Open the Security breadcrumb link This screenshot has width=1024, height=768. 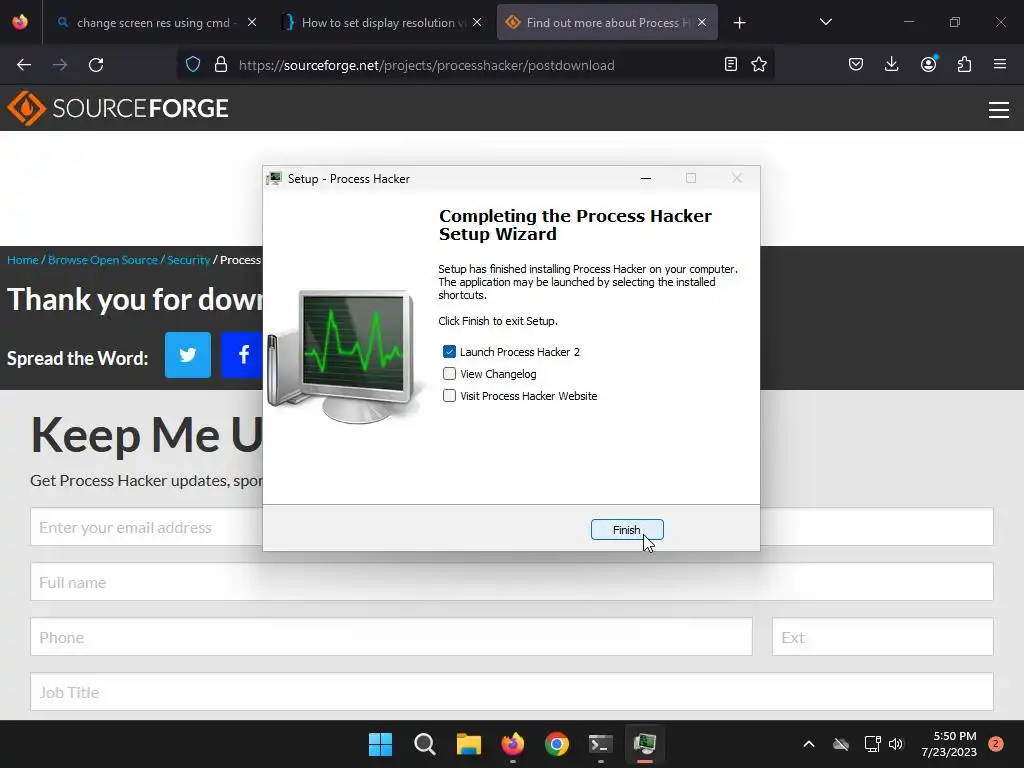click(x=189, y=260)
